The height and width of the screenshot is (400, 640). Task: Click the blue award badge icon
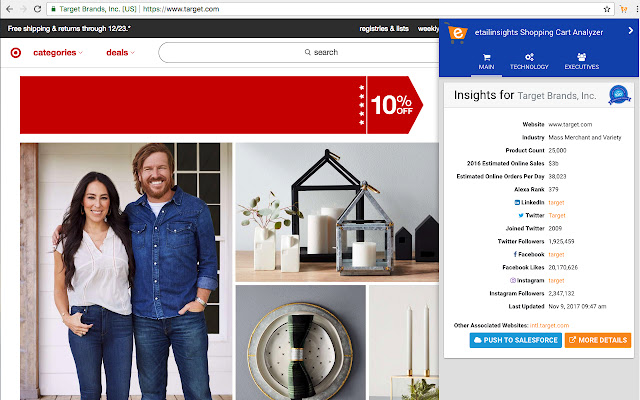[619, 95]
